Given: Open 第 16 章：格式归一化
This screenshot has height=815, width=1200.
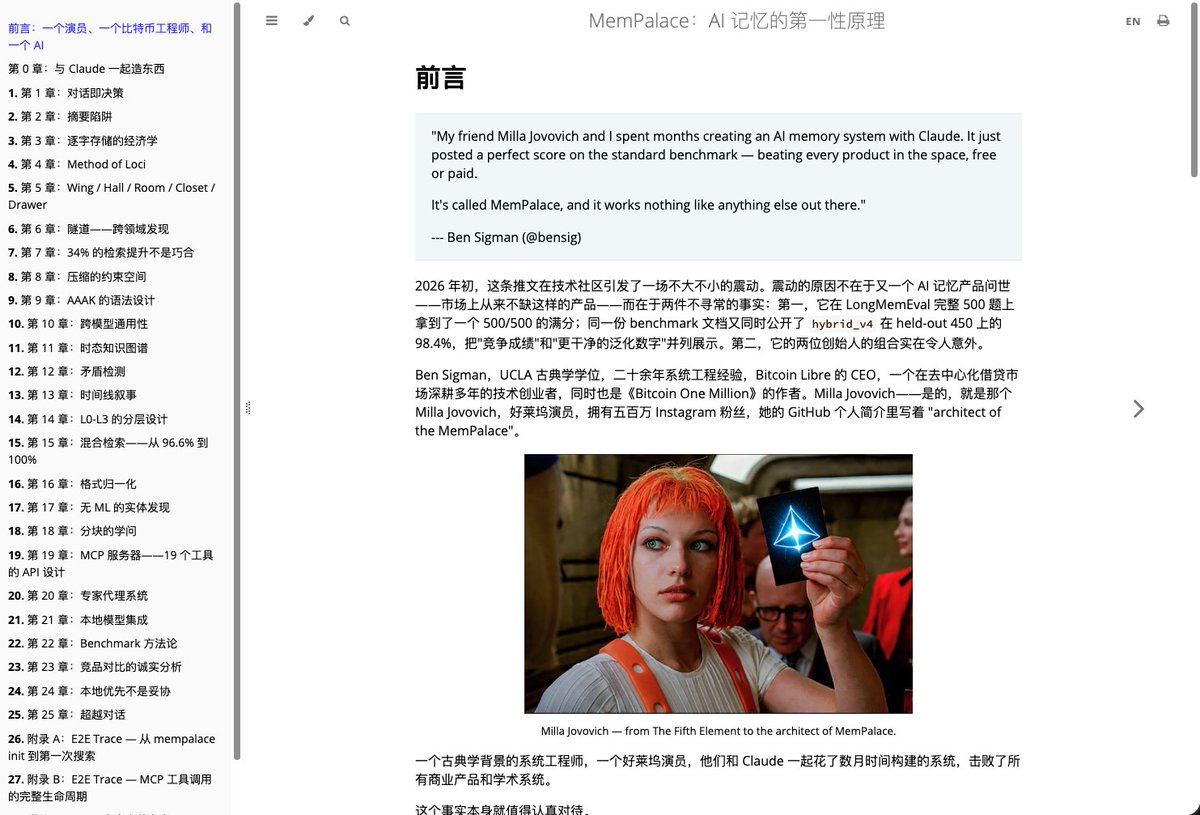Looking at the screenshot, I should [x=72, y=484].
